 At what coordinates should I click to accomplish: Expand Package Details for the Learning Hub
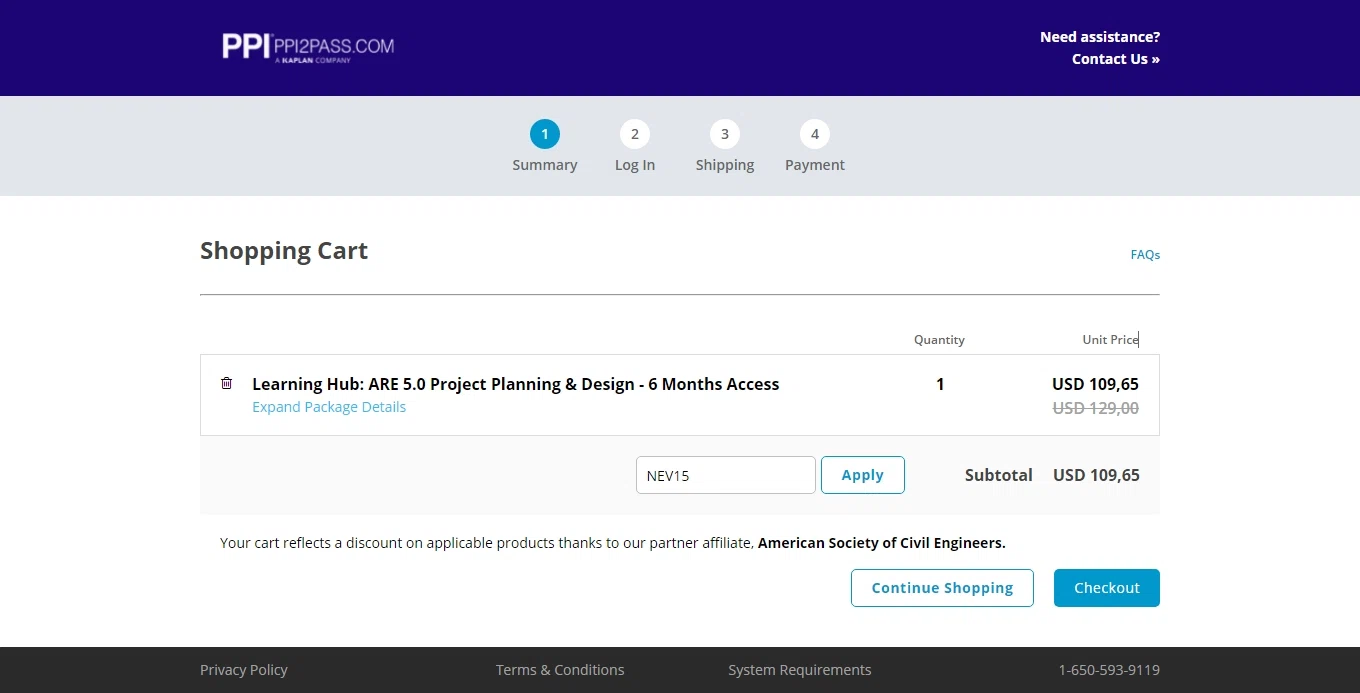coord(329,407)
